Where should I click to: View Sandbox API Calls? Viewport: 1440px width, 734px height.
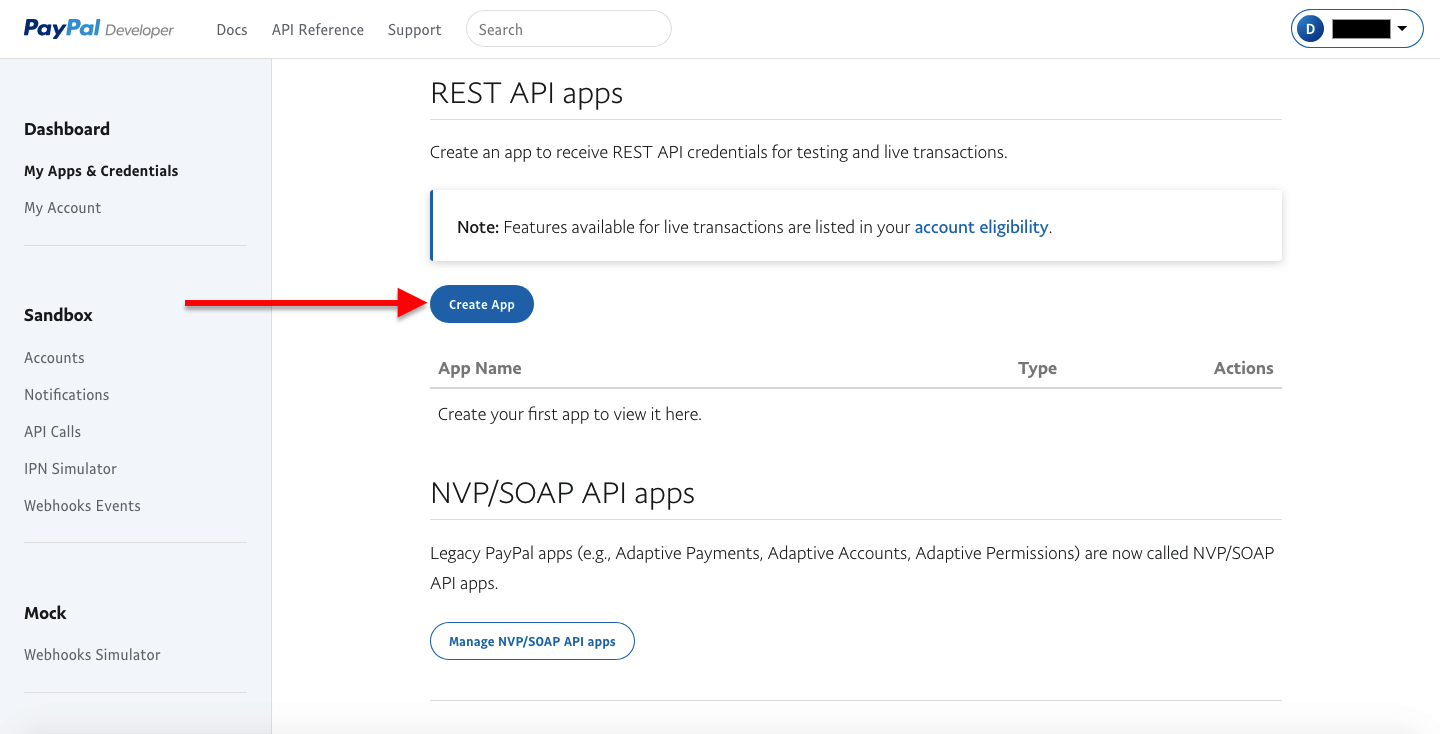pos(53,432)
